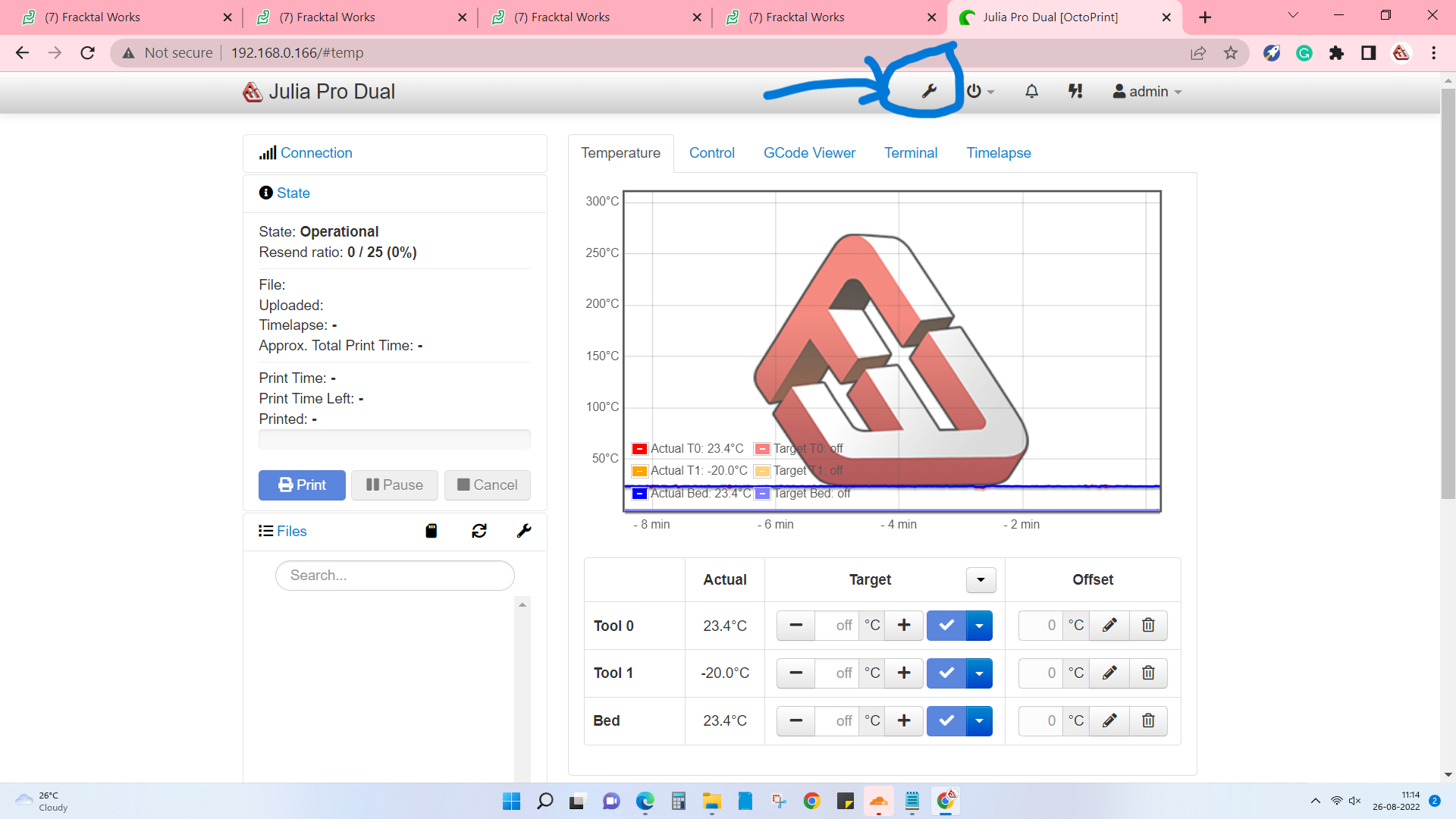Increase Tool 0 target temperature
The height and width of the screenshot is (819, 1456).
904,626
